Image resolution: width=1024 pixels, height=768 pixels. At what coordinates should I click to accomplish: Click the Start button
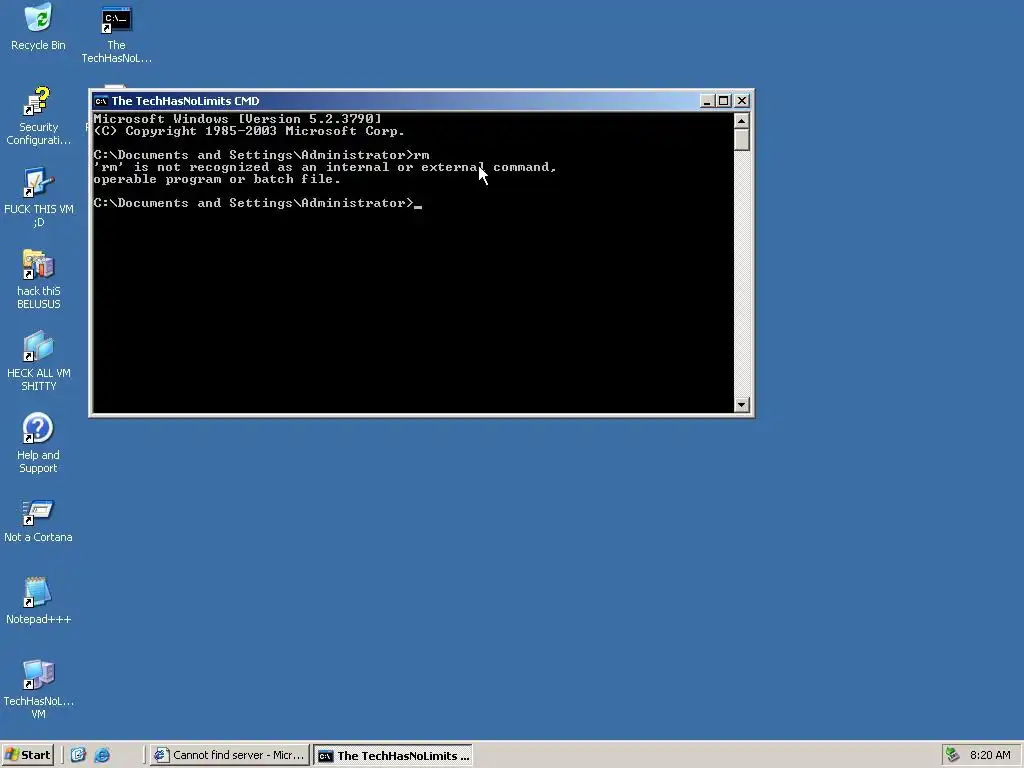tap(27, 755)
